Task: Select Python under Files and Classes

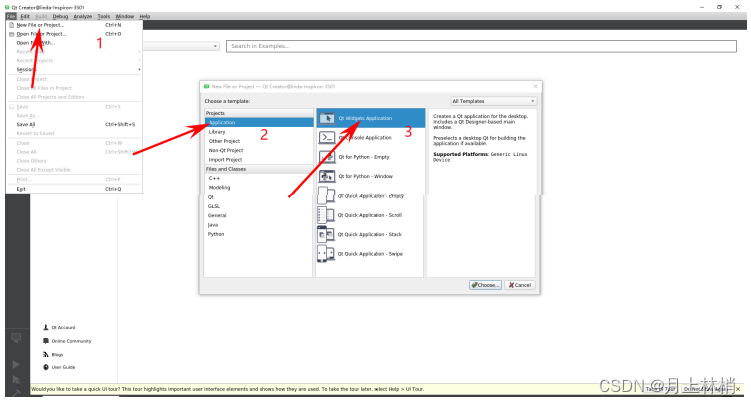Action: pyautogui.click(x=259, y=234)
